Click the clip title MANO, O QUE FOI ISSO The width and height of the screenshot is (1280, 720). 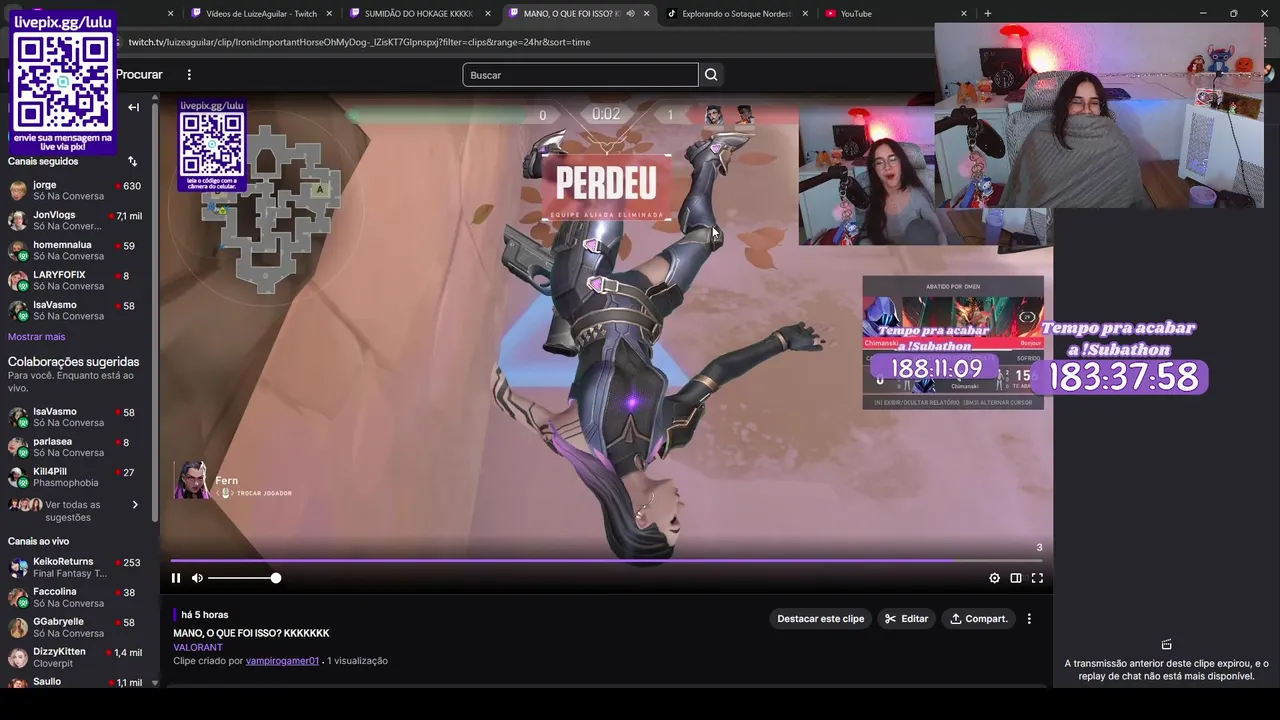[251, 633]
